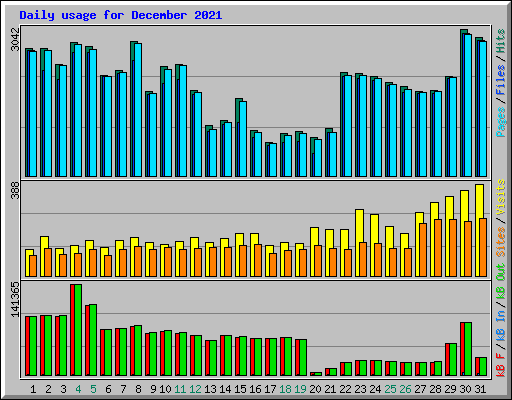Select the green kB Out bar for day 5
Image resolution: width=512 pixels, height=400 pixels.
(93, 340)
